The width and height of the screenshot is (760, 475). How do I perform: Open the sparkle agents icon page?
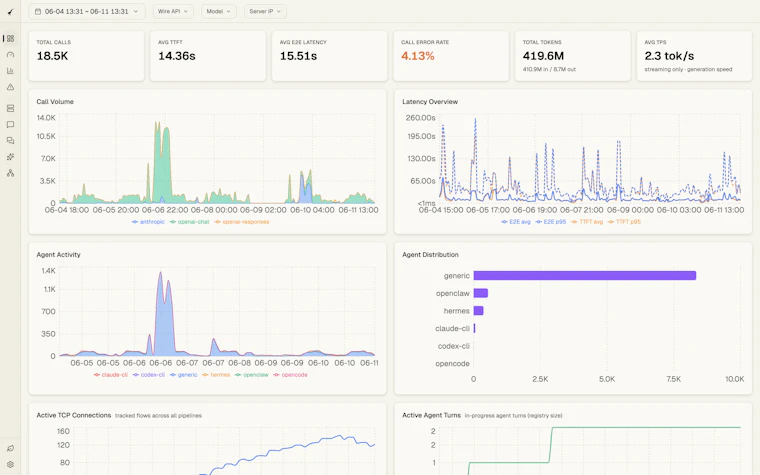click(10, 157)
